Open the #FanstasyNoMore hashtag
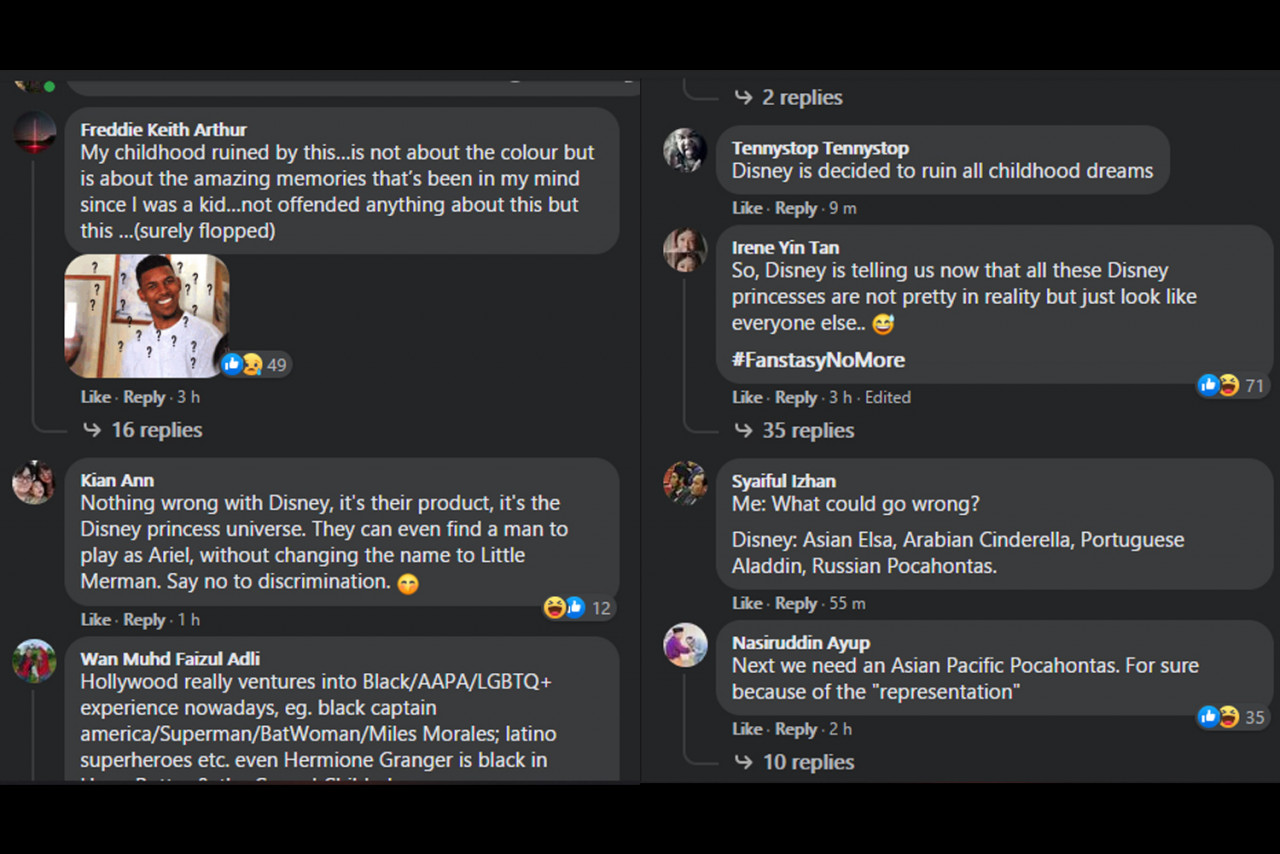The width and height of the screenshot is (1280, 854). (x=818, y=360)
